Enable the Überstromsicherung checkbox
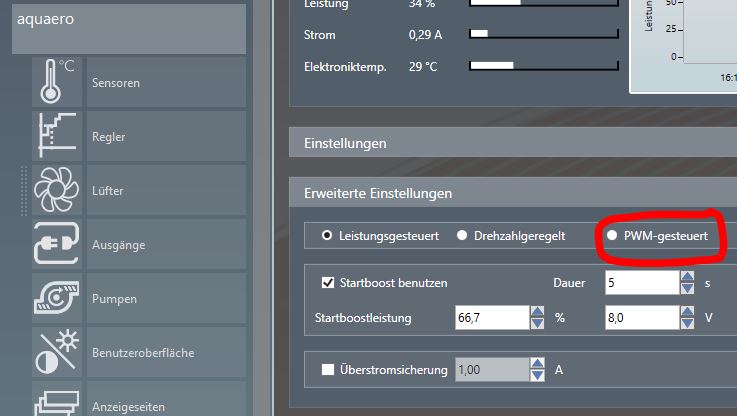The height and width of the screenshot is (416, 737). (x=328, y=369)
